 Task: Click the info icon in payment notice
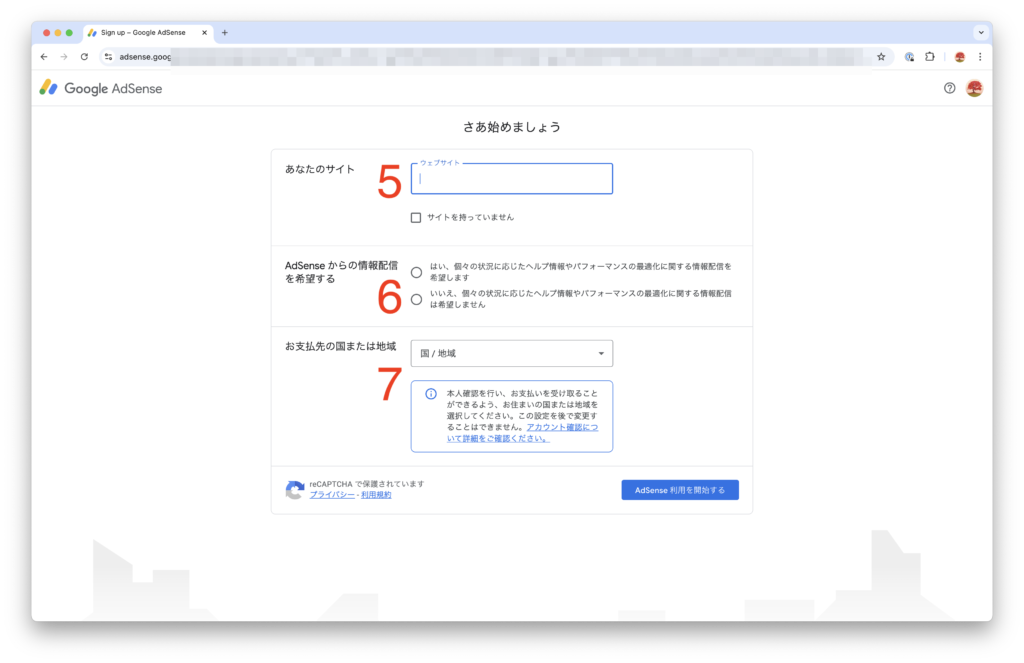(431, 394)
